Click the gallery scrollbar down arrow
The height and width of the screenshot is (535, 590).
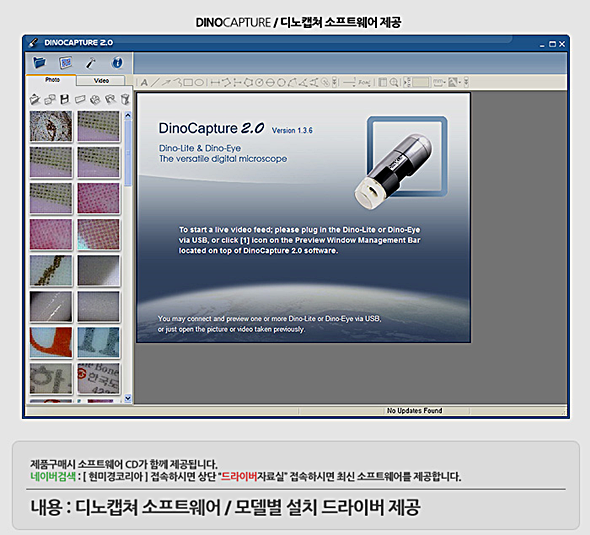click(x=128, y=398)
